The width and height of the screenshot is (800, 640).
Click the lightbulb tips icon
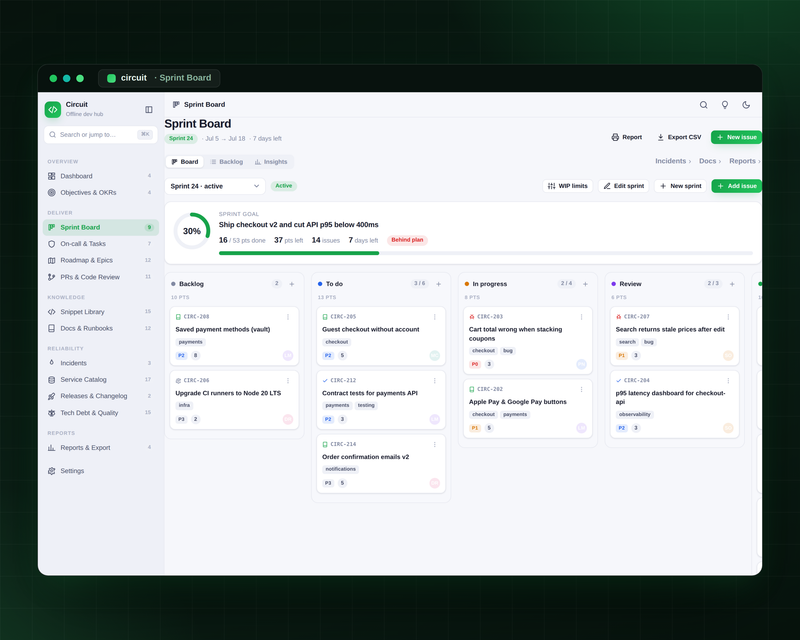[724, 105]
